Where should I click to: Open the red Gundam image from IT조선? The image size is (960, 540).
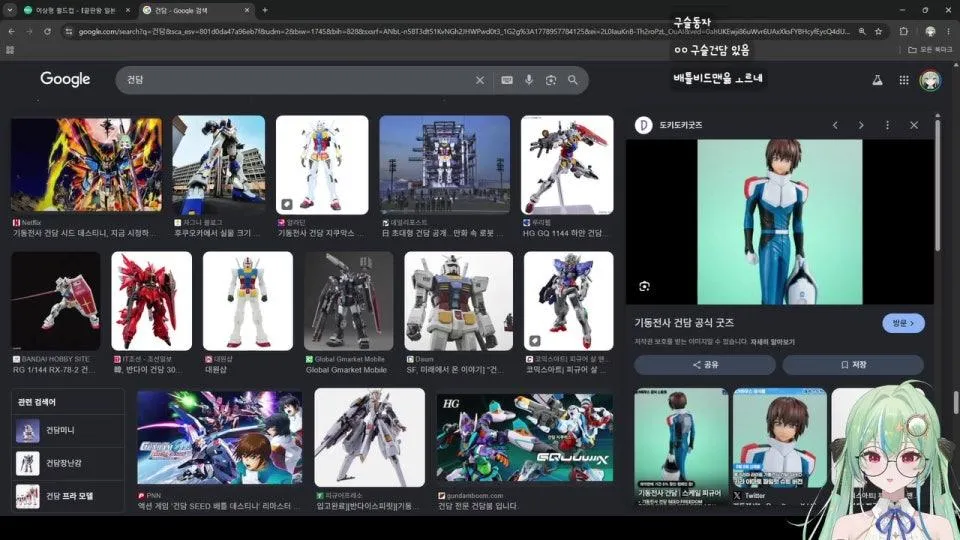click(151, 301)
